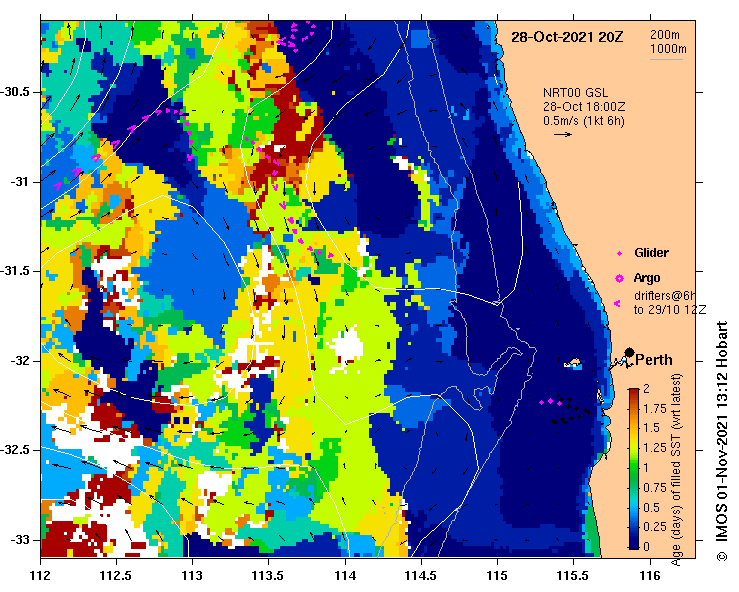This screenshot has width=739, height=592.
Task: Click the '-33' latitude axis label
Action: (22, 540)
